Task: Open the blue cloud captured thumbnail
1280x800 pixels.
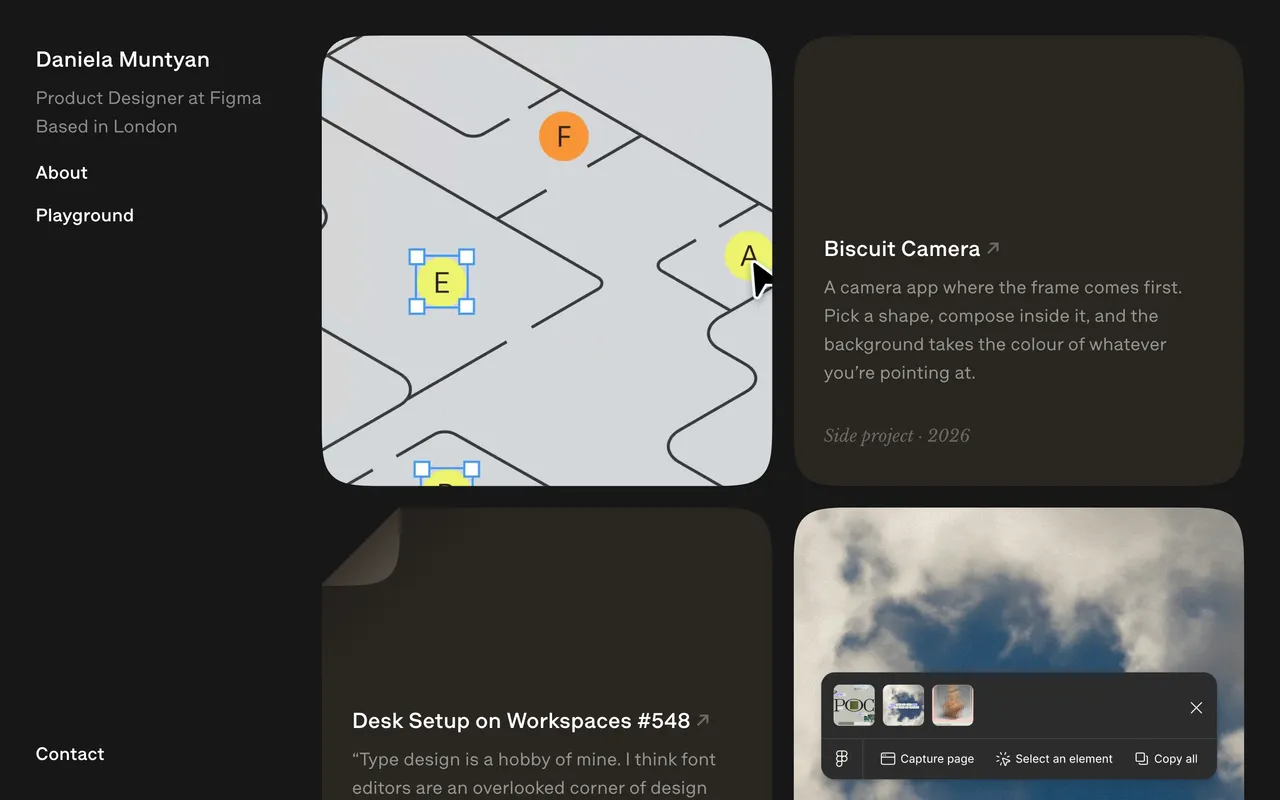Action: [903, 705]
